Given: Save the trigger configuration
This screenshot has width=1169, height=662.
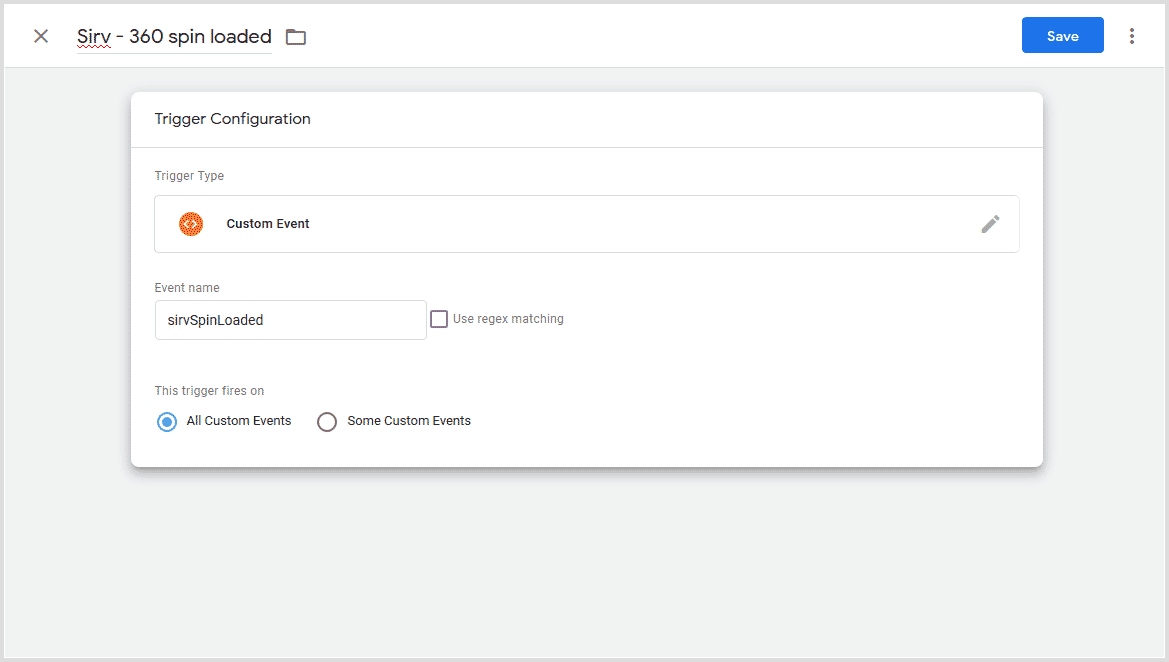Looking at the screenshot, I should 1062,35.
